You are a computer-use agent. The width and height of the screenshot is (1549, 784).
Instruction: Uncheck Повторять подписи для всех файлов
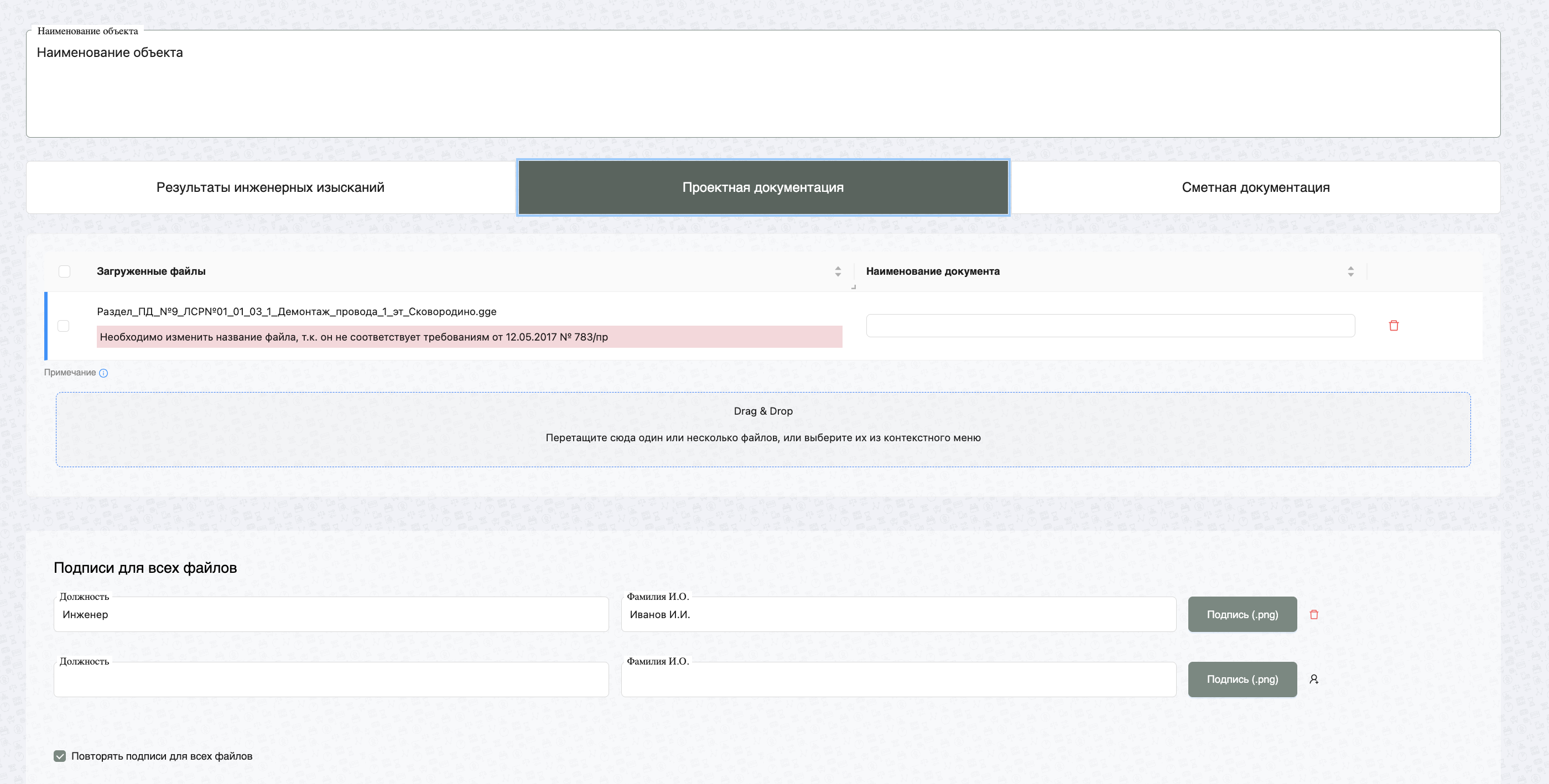pos(60,756)
